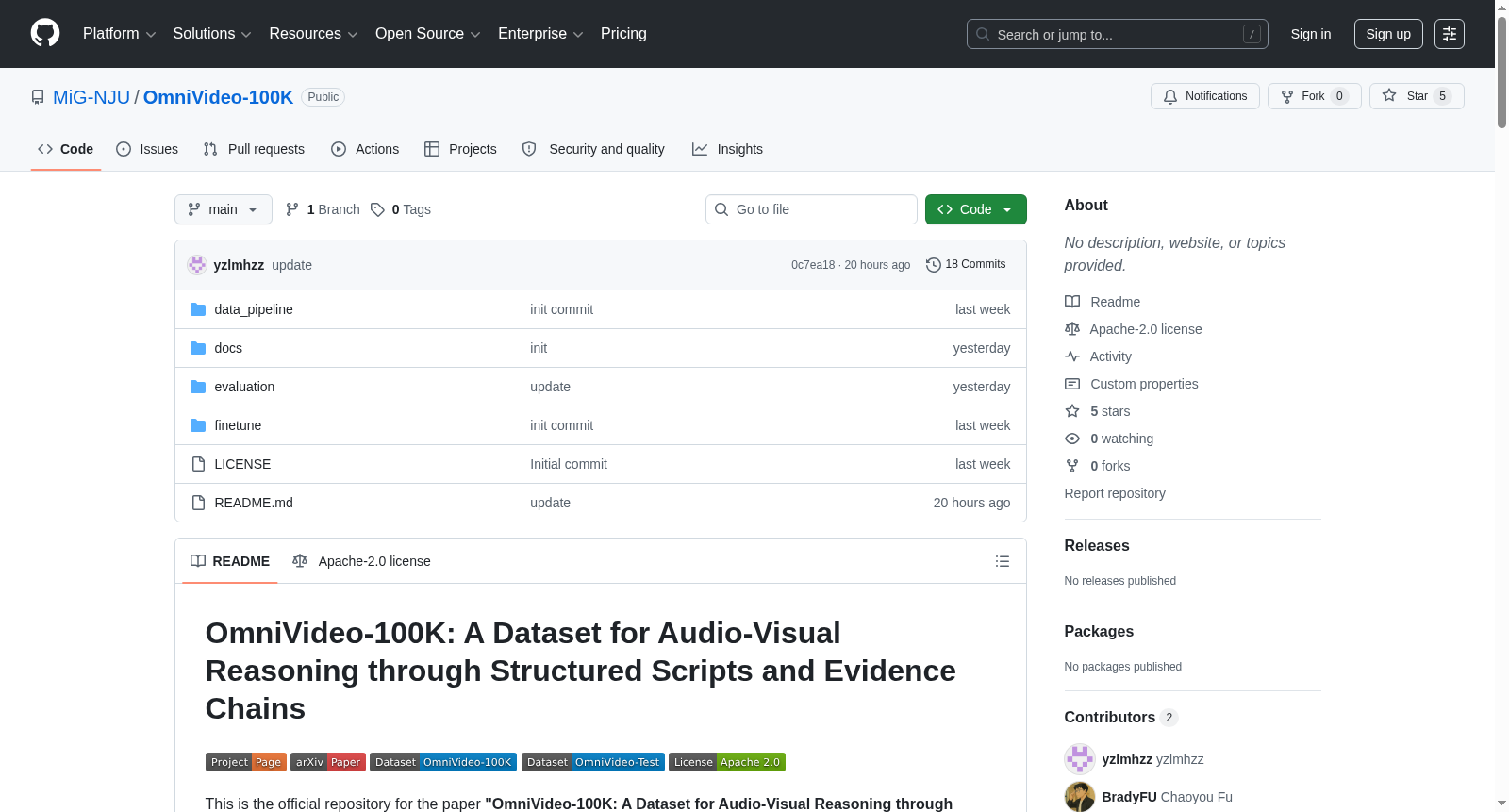The width and height of the screenshot is (1509, 812).
Task: Open the Actions tab
Action: [365, 149]
